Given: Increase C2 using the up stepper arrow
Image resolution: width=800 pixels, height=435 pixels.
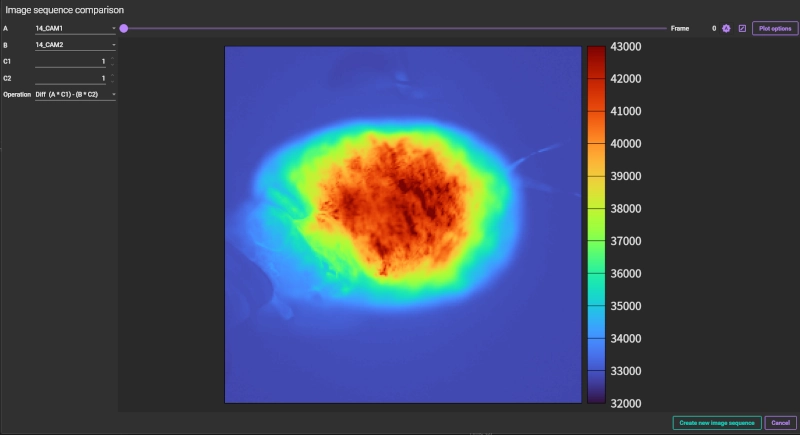Looking at the screenshot, I should coord(112,74).
